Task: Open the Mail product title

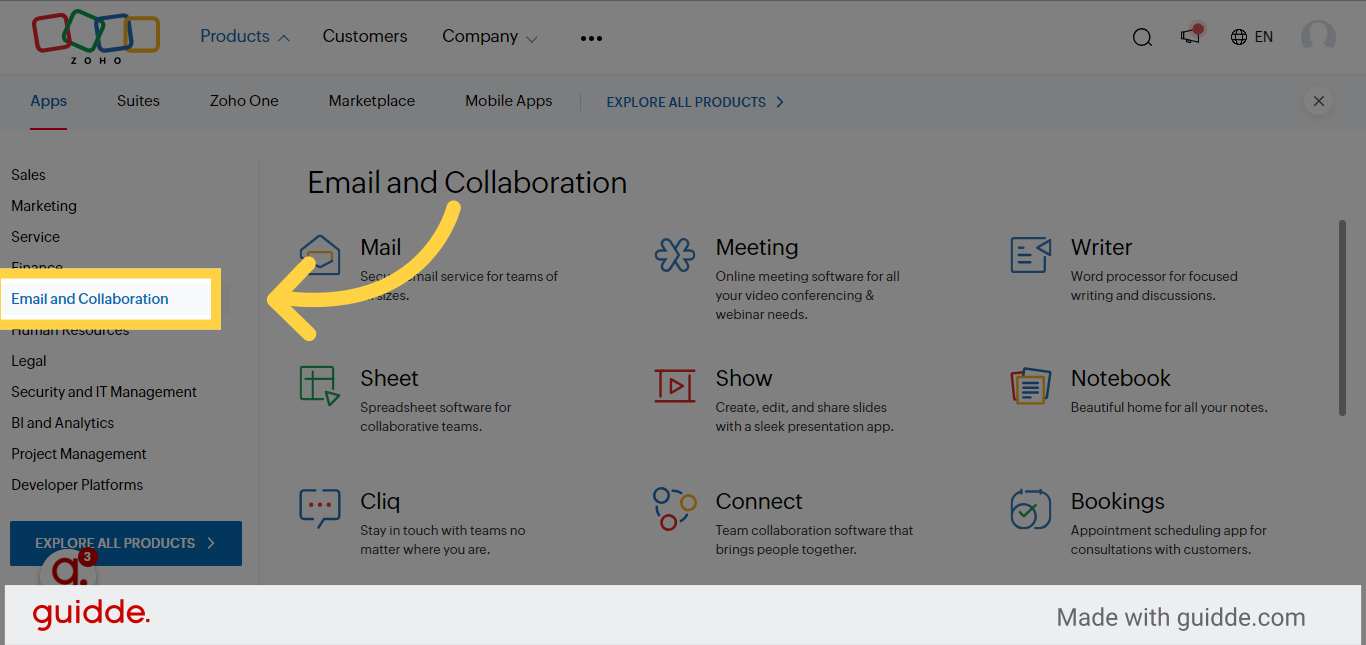Action: click(x=381, y=247)
